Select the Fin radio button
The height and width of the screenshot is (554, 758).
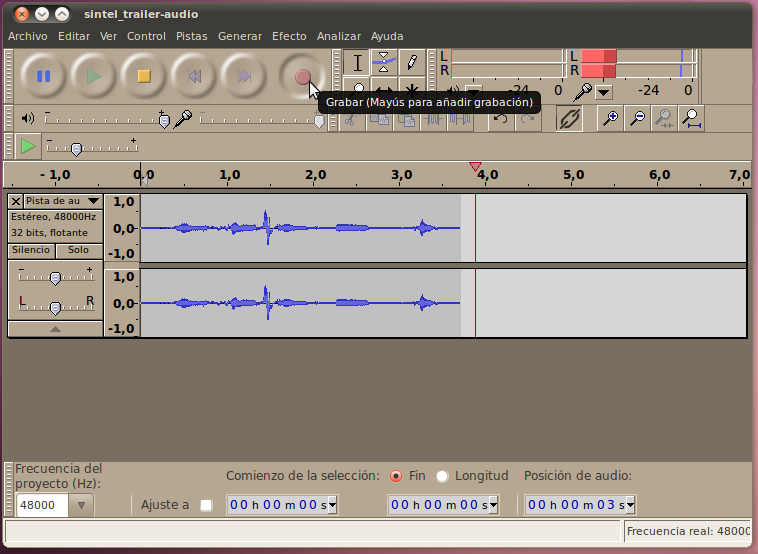(x=396, y=476)
